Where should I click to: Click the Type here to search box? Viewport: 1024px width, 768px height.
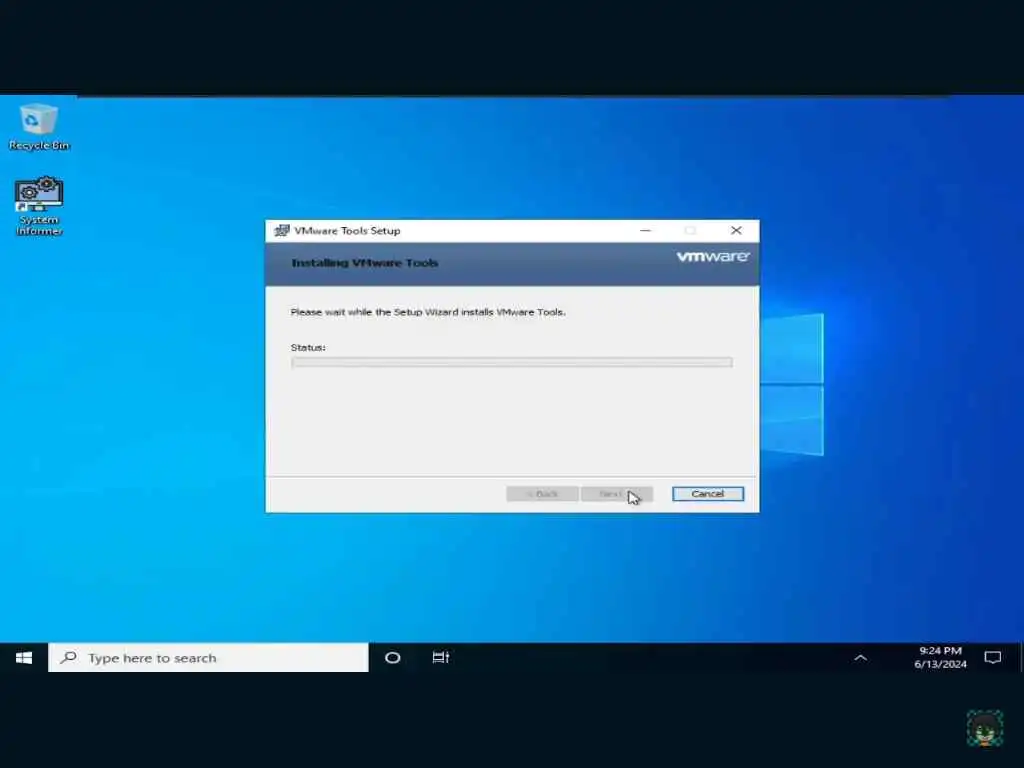click(208, 658)
